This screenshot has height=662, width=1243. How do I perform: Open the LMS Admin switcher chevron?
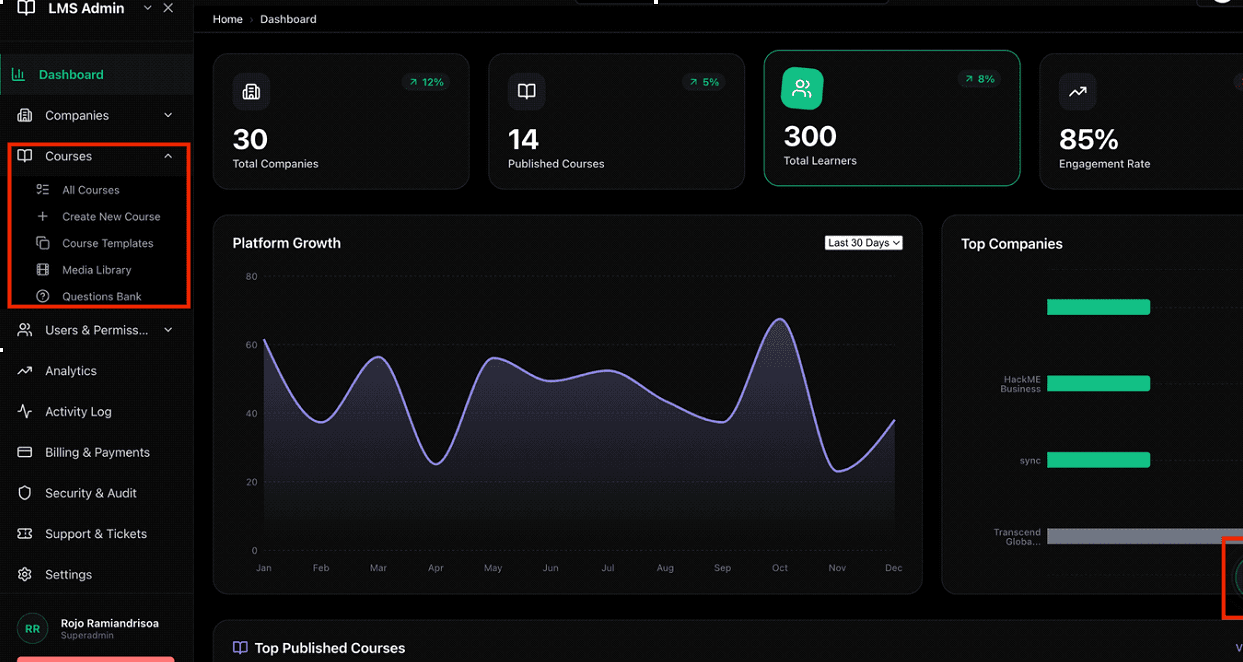(x=148, y=8)
